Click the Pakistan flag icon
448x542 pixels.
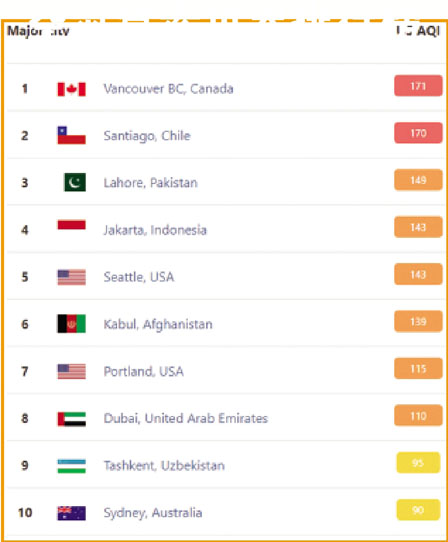[75, 182]
